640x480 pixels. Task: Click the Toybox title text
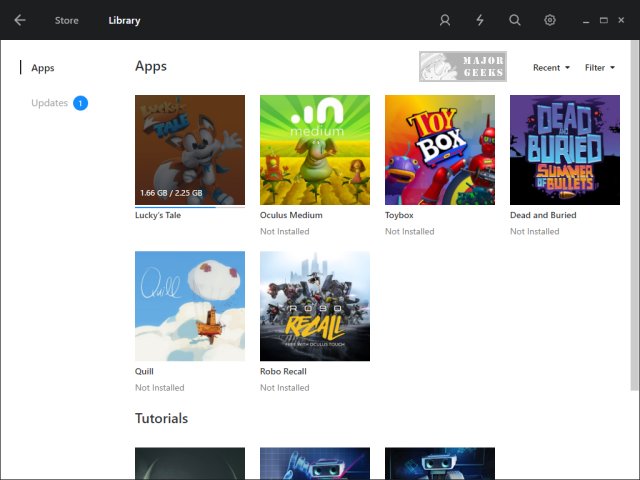tap(399, 215)
